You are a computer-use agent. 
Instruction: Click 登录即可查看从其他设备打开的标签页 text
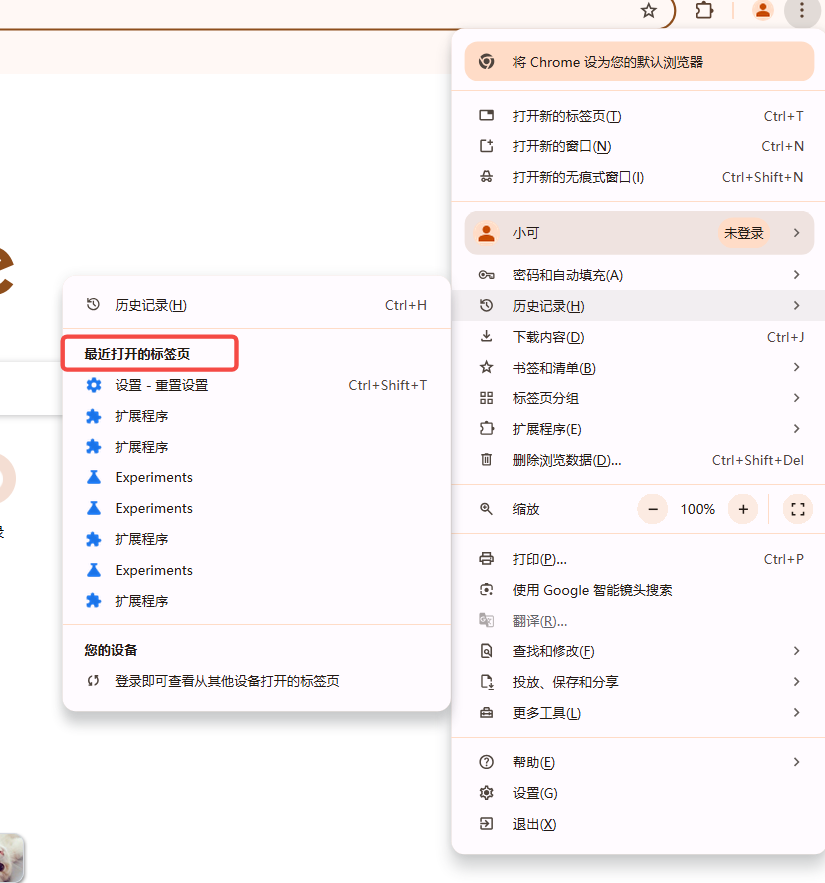(228, 681)
